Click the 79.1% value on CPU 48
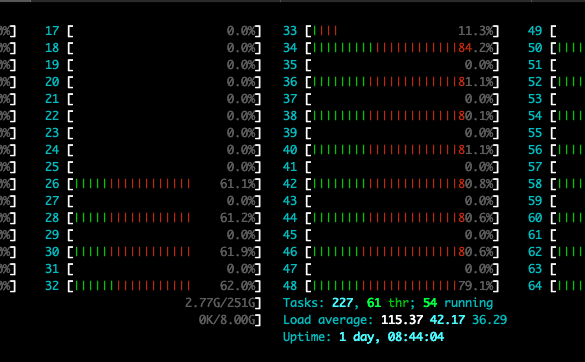Image resolution: width=585 pixels, height=362 pixels. 476,286
